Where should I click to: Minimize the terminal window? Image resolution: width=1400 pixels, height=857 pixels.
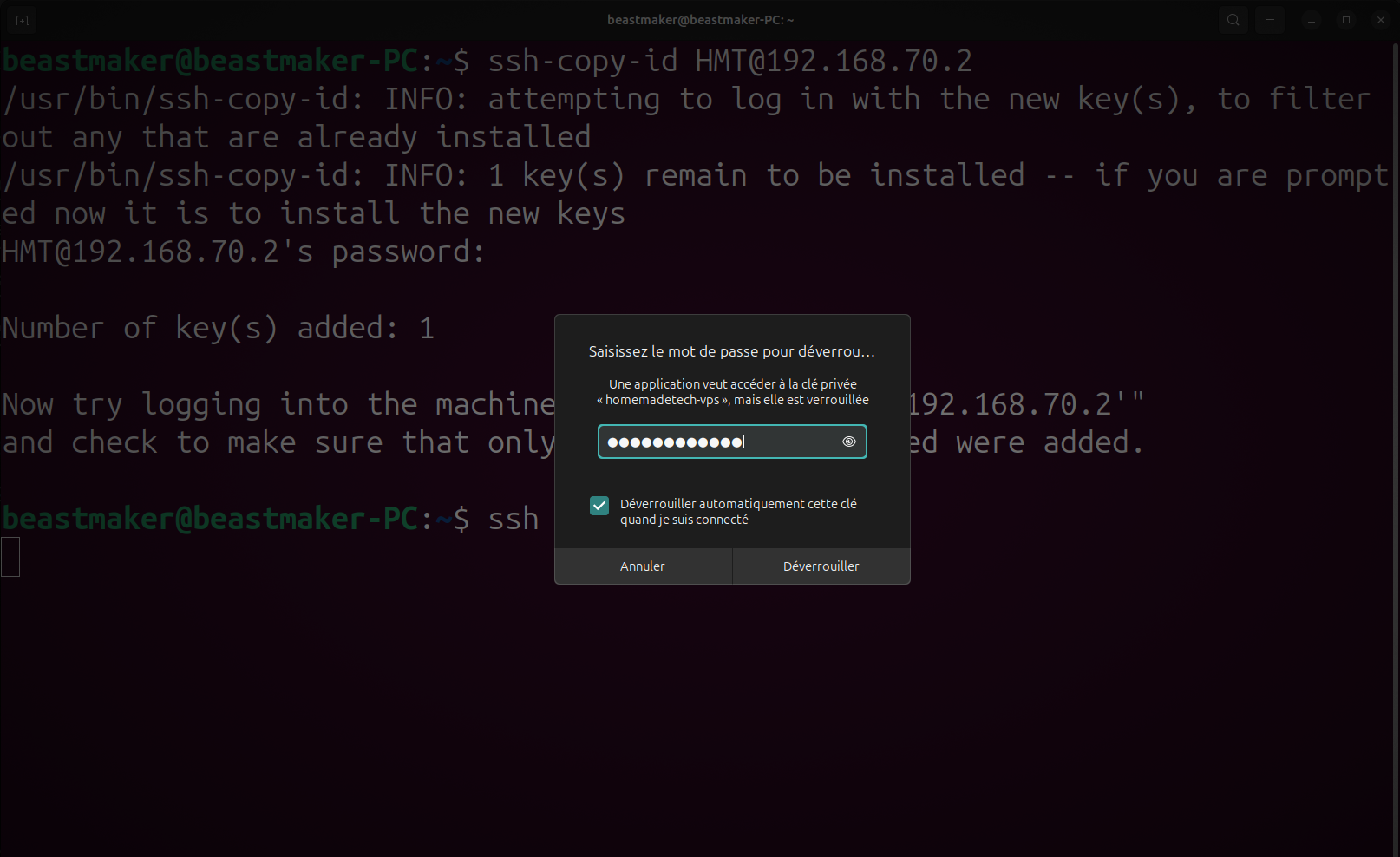(1312, 19)
